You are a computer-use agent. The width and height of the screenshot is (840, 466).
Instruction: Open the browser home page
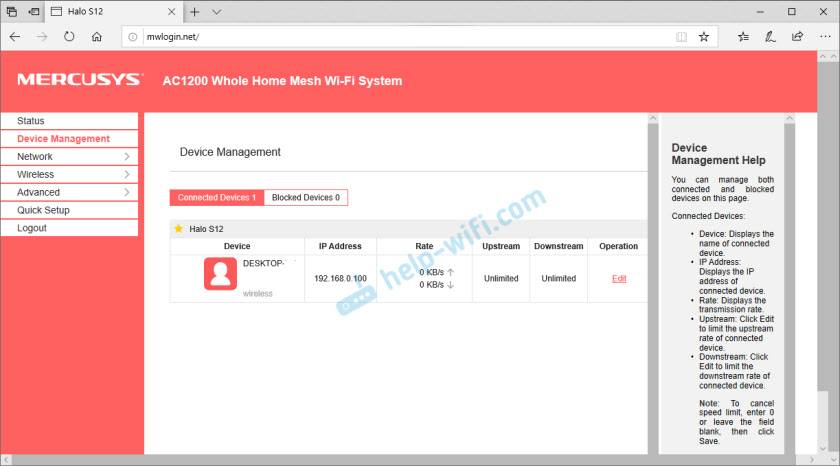tap(96, 36)
